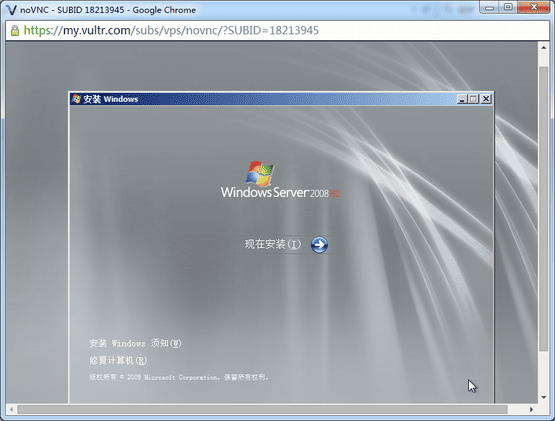Click the Windows Server 2008 R2 logo flag

click(x=260, y=173)
